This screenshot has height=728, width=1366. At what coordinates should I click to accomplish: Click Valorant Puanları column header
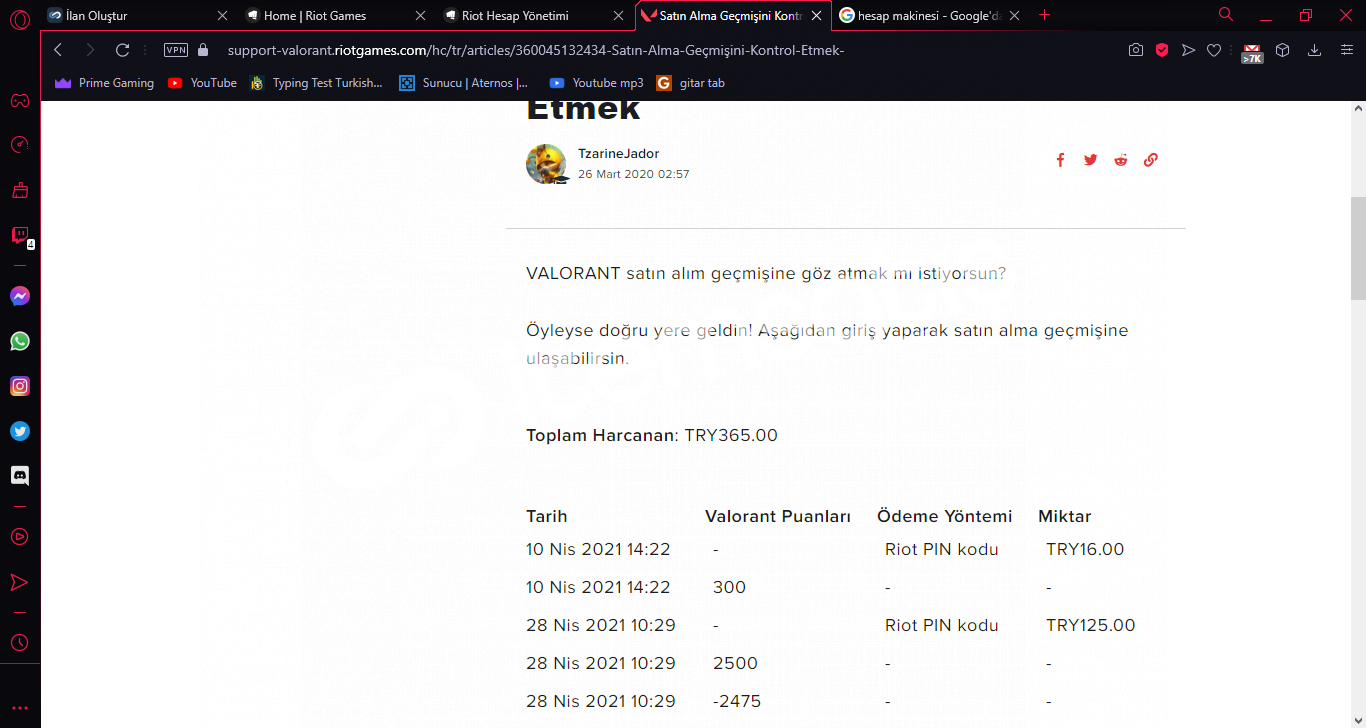pyautogui.click(x=778, y=517)
